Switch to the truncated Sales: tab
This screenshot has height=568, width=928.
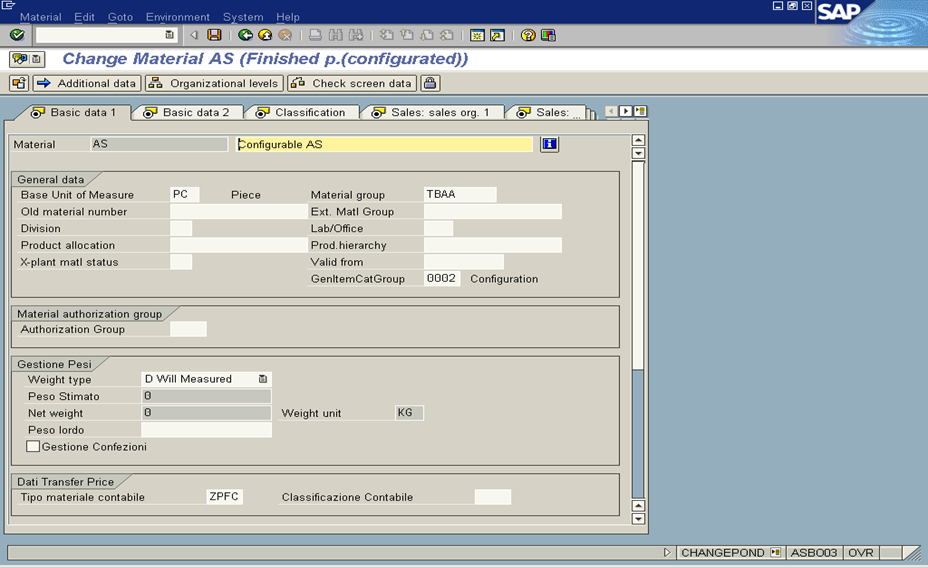(x=547, y=112)
